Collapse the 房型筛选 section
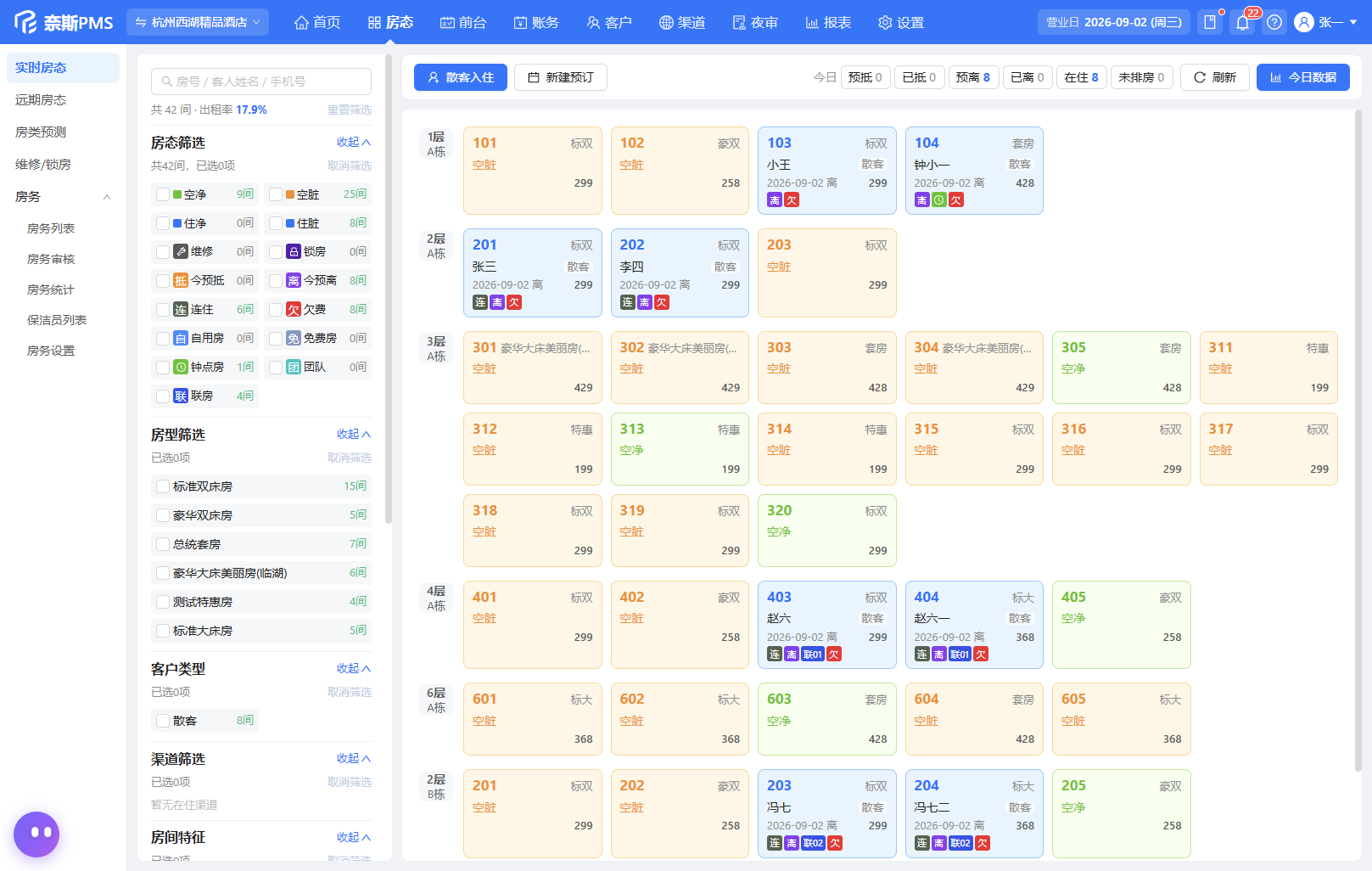 (x=354, y=434)
